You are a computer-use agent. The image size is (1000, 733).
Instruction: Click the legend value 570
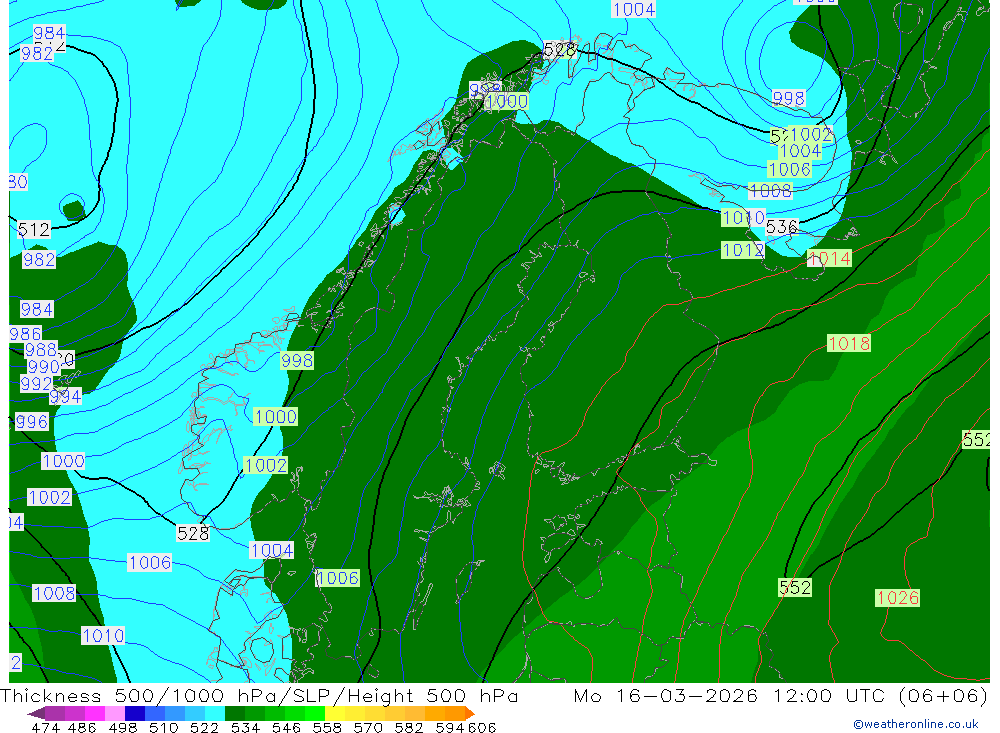coord(368,727)
